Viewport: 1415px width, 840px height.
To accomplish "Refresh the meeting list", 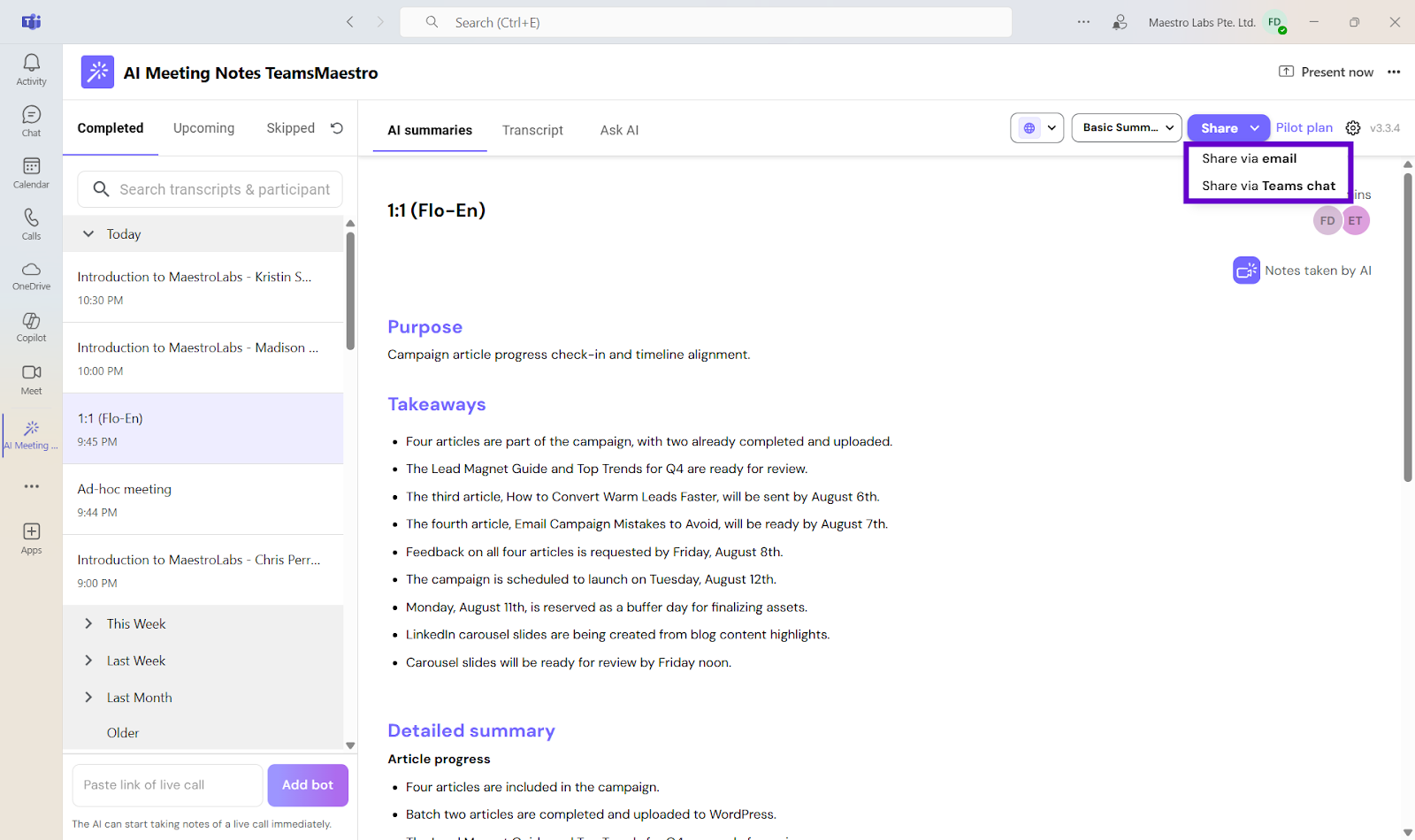I will point(337,128).
